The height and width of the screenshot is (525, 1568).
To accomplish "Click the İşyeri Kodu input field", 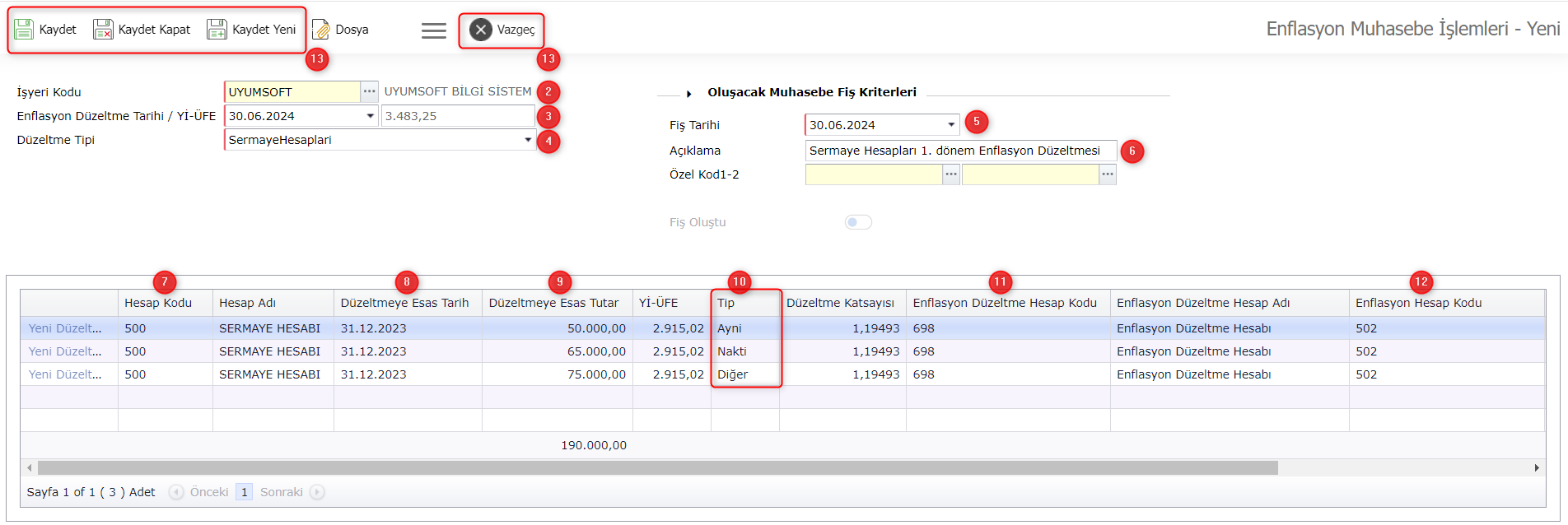I will click(292, 91).
